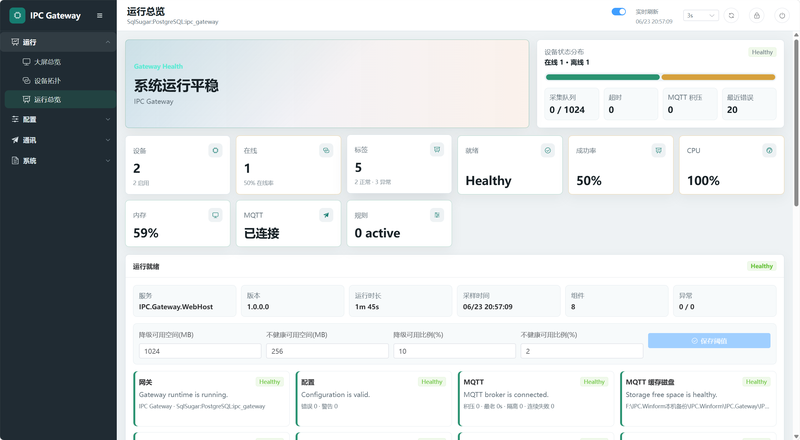
Task: Click the 降级可用比例(%) input field
Action: point(454,351)
